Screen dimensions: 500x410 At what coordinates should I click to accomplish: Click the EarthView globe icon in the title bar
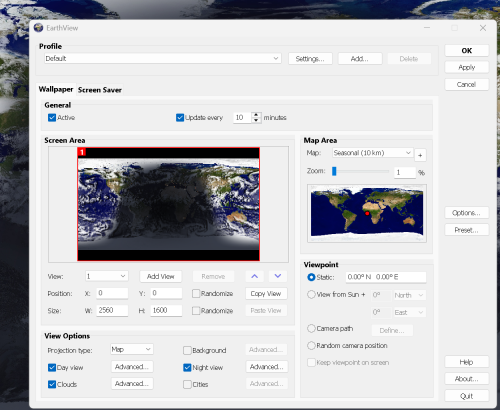(x=38, y=28)
